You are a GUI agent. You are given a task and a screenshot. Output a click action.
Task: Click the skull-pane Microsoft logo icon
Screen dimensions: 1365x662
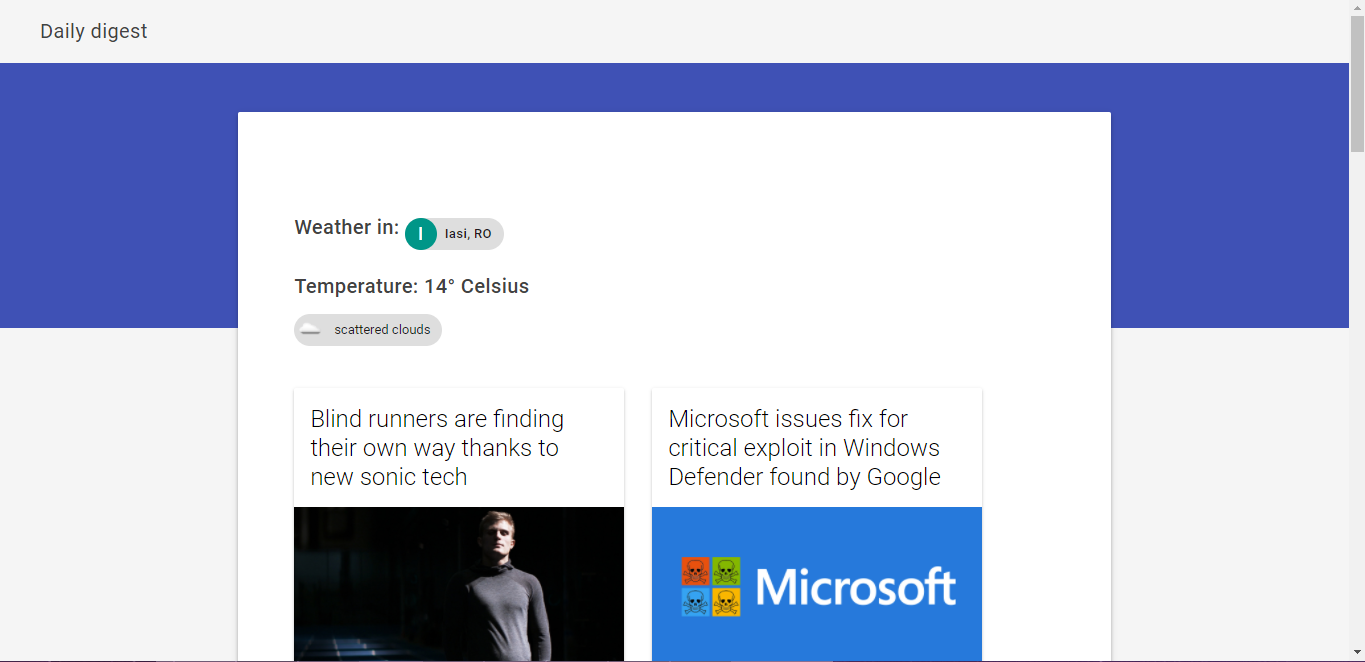pyautogui.click(x=711, y=587)
